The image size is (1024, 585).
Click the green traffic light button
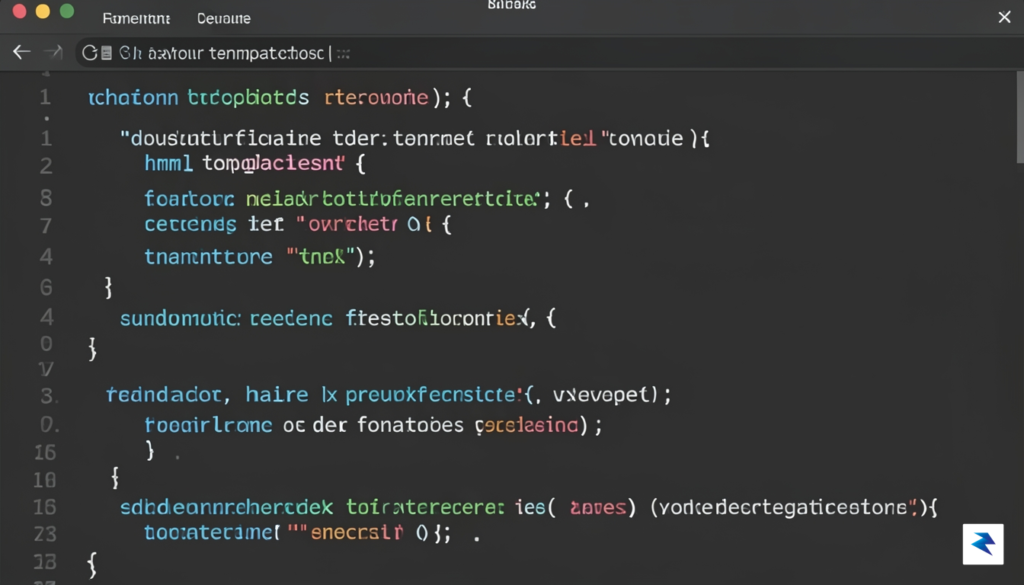(67, 11)
